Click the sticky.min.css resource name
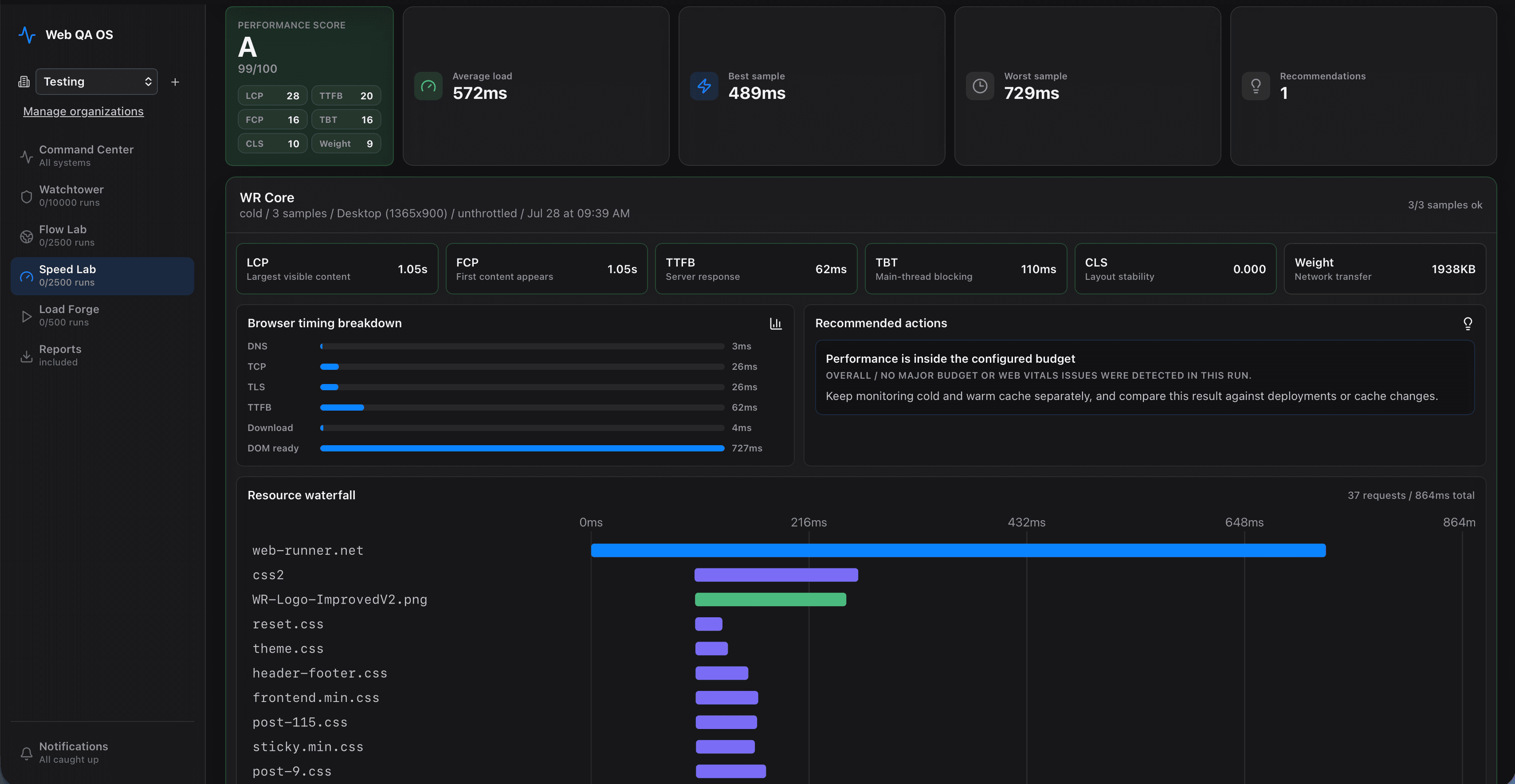This screenshot has height=784, width=1515. click(x=308, y=747)
